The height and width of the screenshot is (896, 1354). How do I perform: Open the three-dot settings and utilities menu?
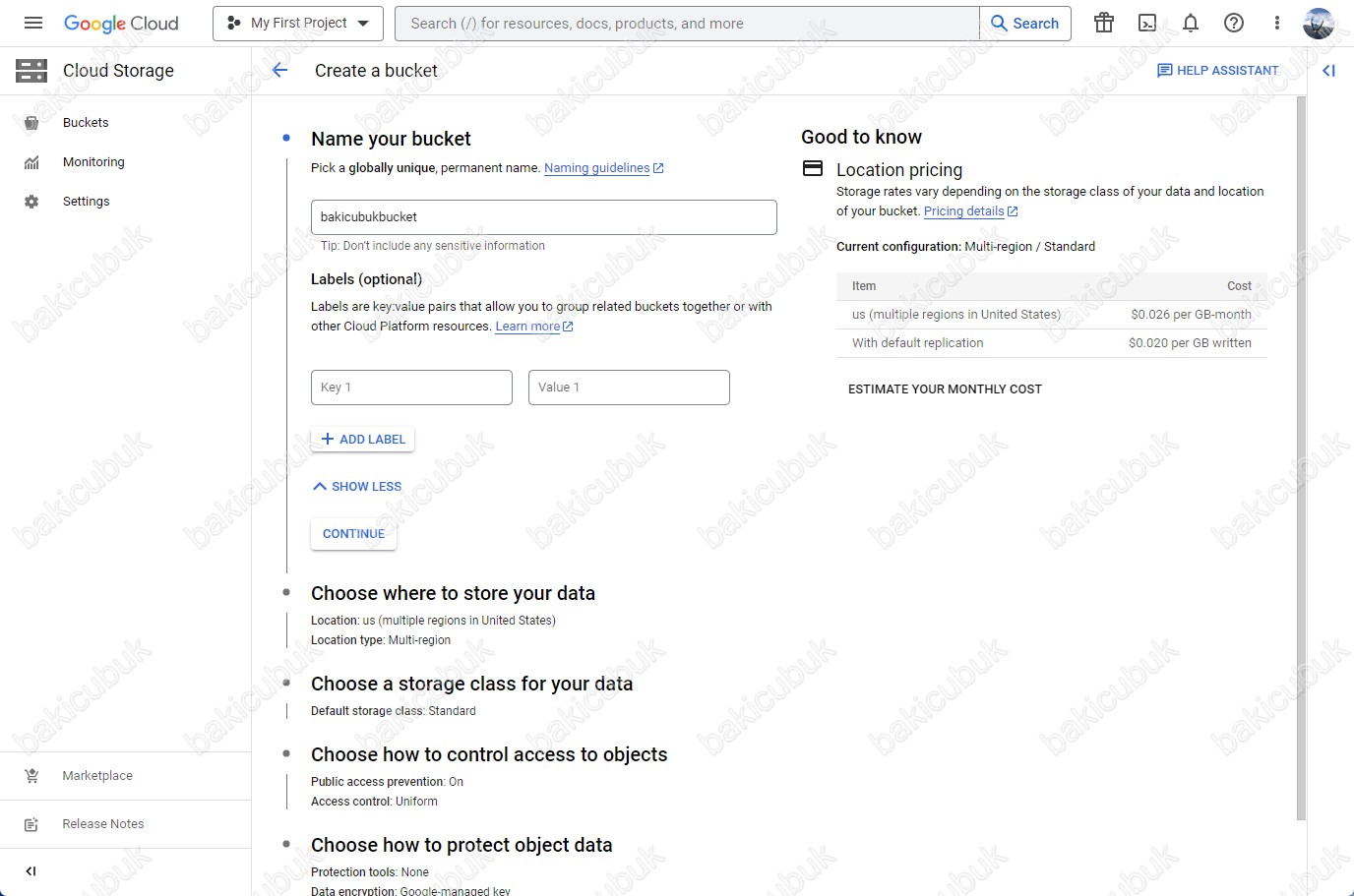[x=1277, y=23]
